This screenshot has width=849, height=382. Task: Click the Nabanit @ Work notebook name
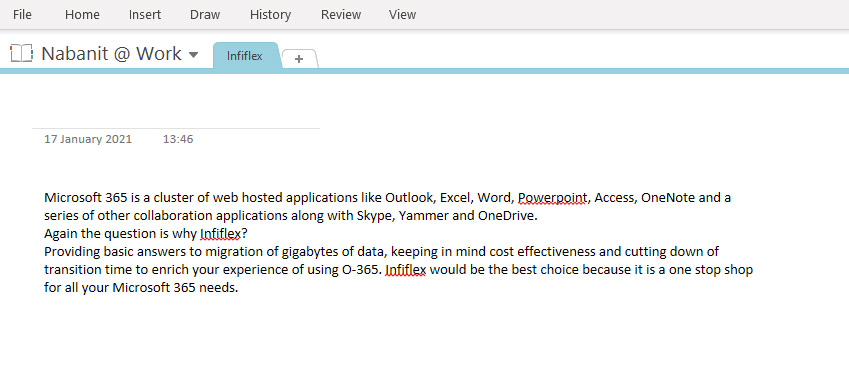(111, 54)
